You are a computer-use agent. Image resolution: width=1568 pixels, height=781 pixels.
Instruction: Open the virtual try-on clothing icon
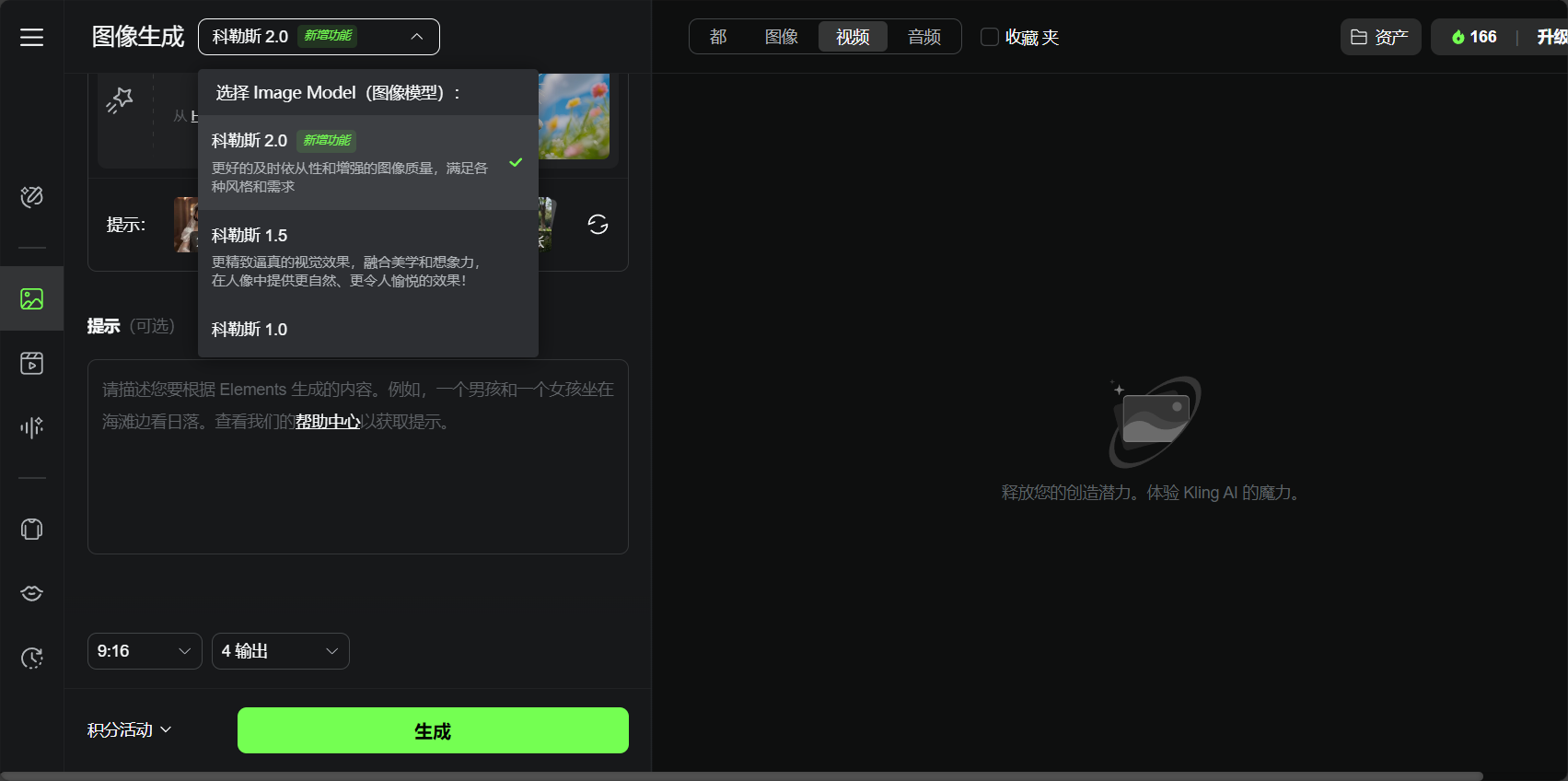(32, 529)
